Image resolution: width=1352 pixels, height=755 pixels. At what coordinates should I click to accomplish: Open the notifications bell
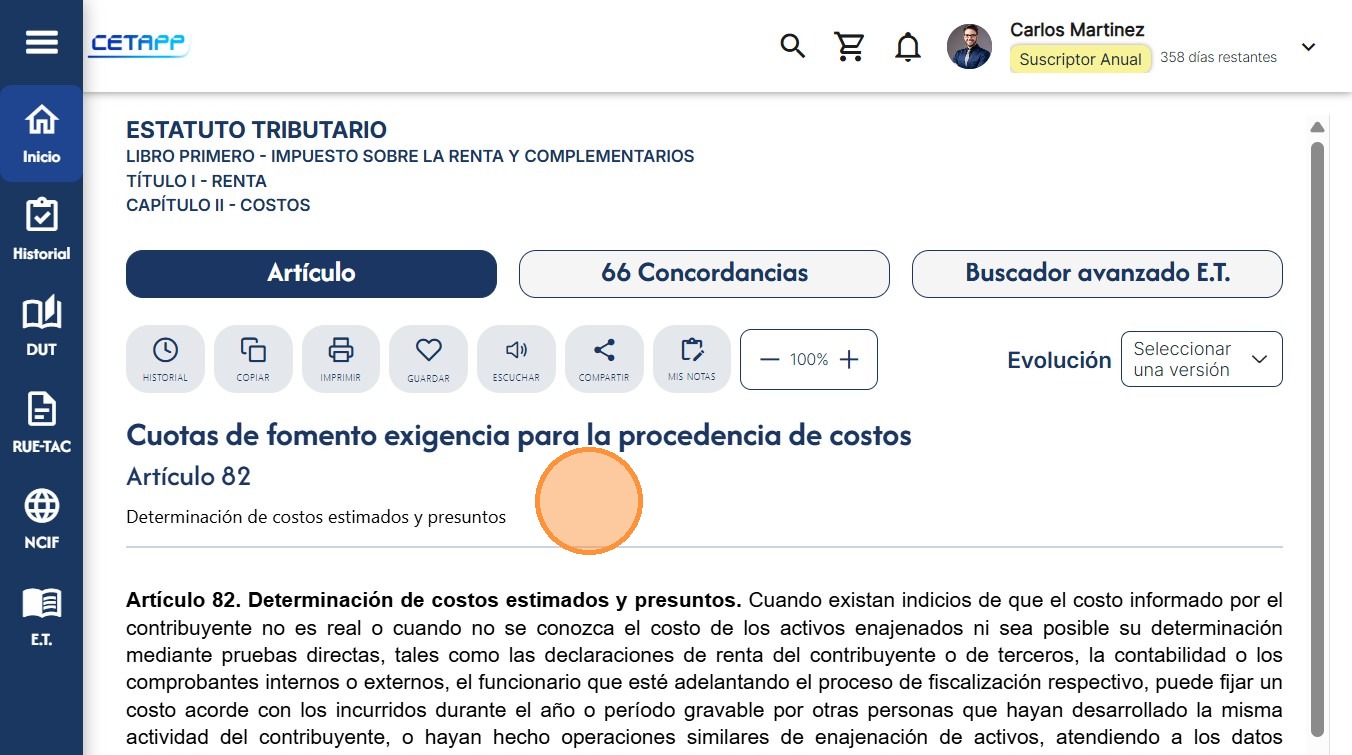[x=907, y=47]
